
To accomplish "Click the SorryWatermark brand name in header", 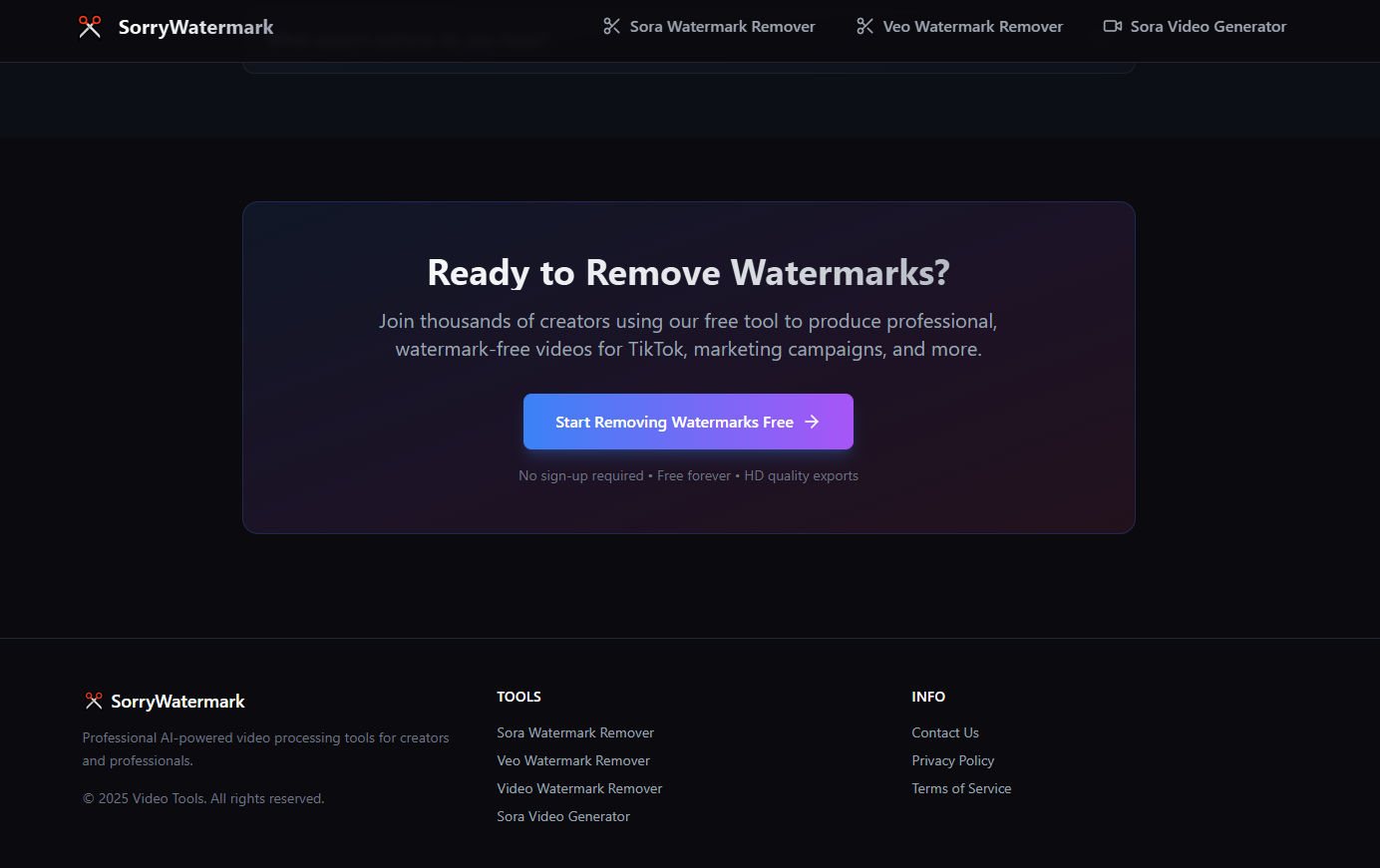I will tap(195, 27).
